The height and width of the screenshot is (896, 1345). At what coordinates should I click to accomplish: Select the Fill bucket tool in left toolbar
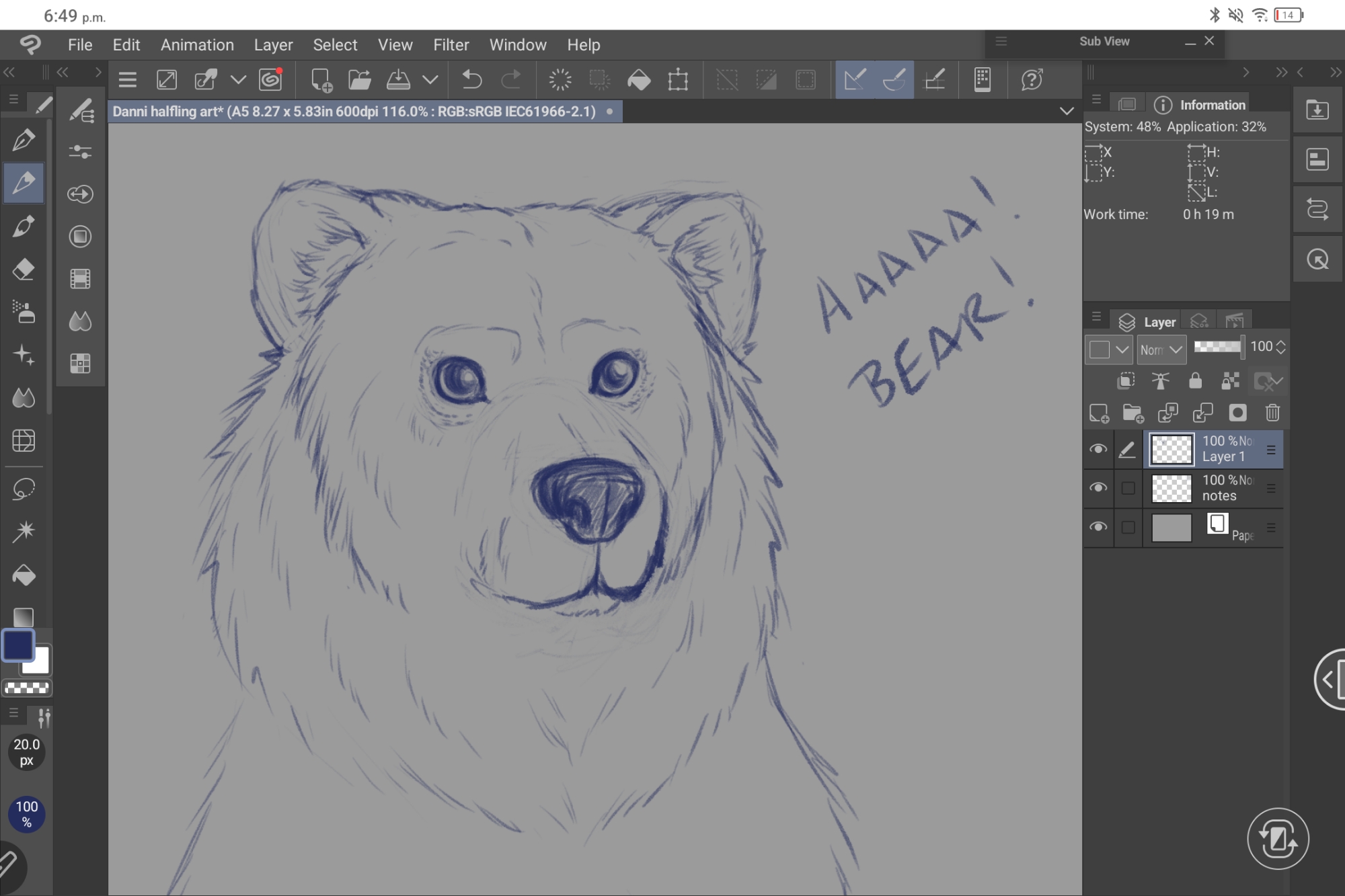[24, 575]
